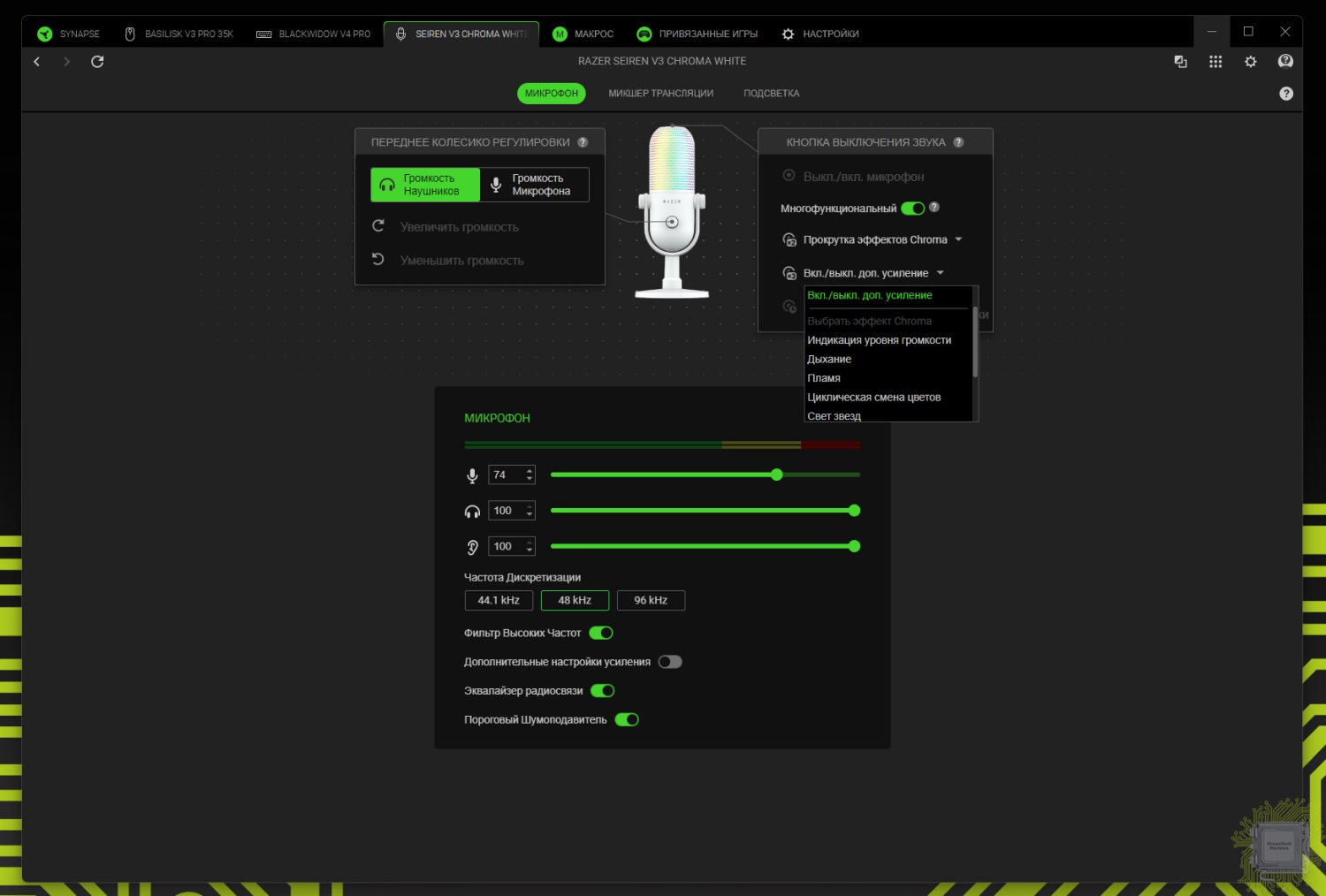1326x896 pixels.
Task: Click the refresh icon in navigation bar
Action: click(97, 62)
